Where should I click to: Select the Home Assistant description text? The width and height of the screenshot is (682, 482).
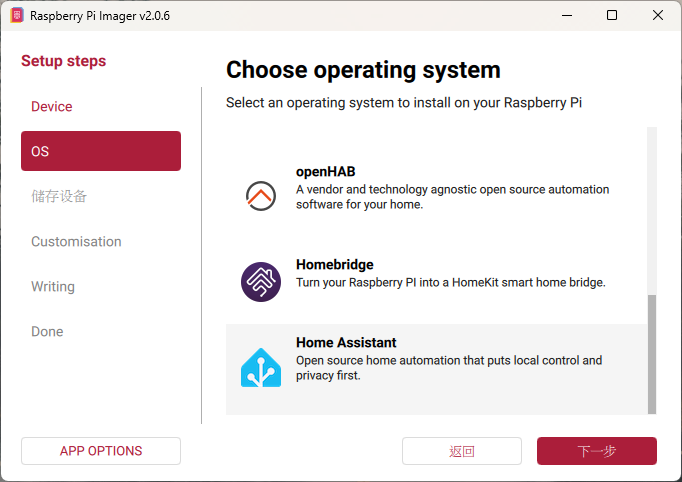449,368
